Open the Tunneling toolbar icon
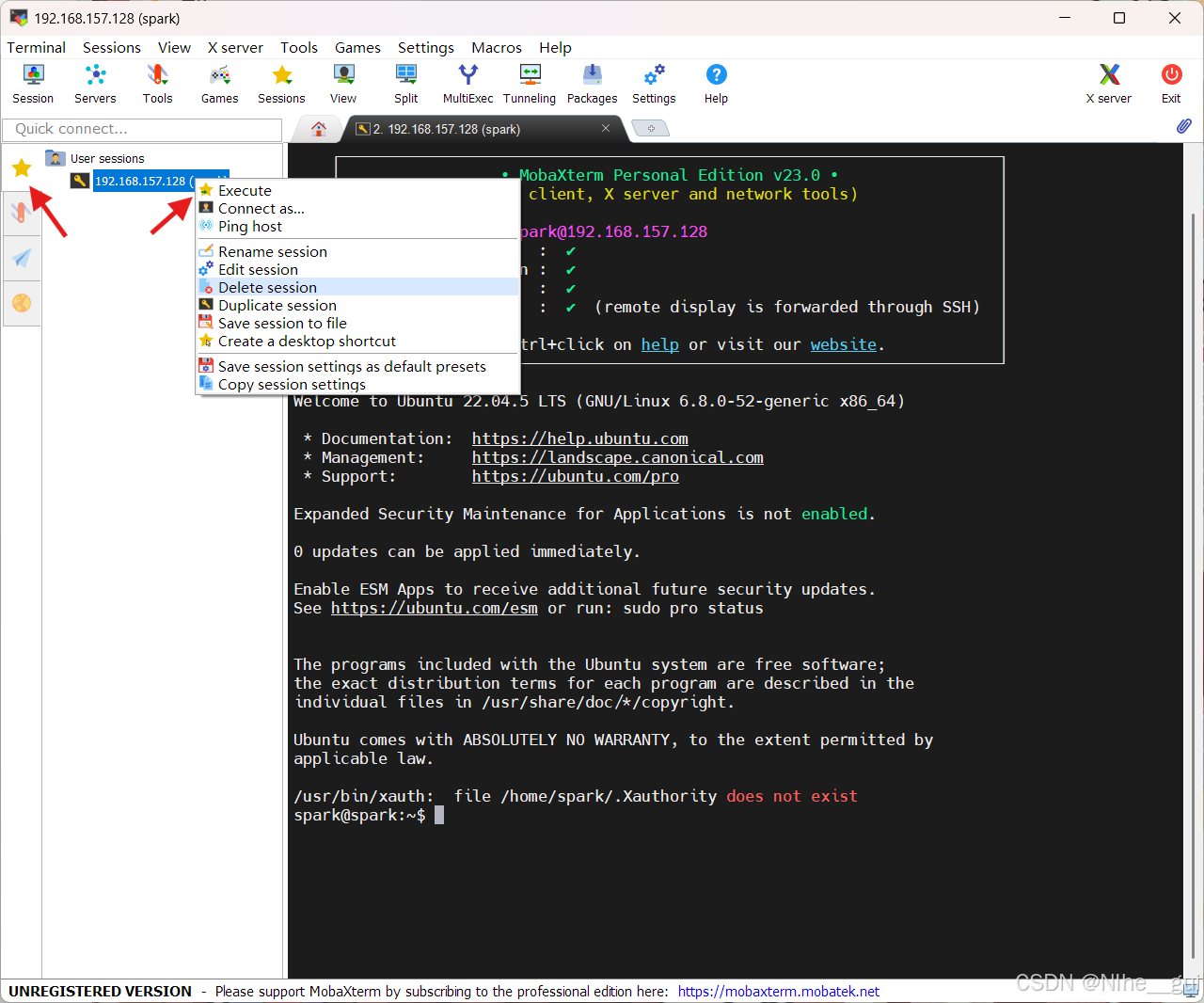 pyautogui.click(x=530, y=84)
